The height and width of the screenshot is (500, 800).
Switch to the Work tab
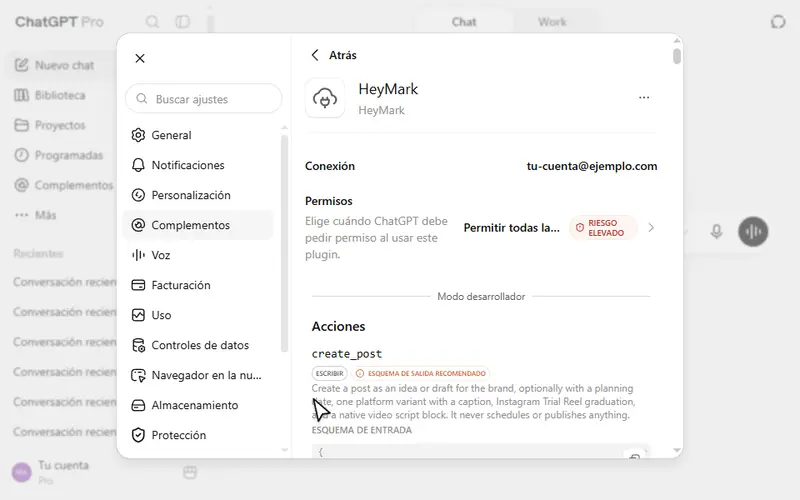pos(552,22)
